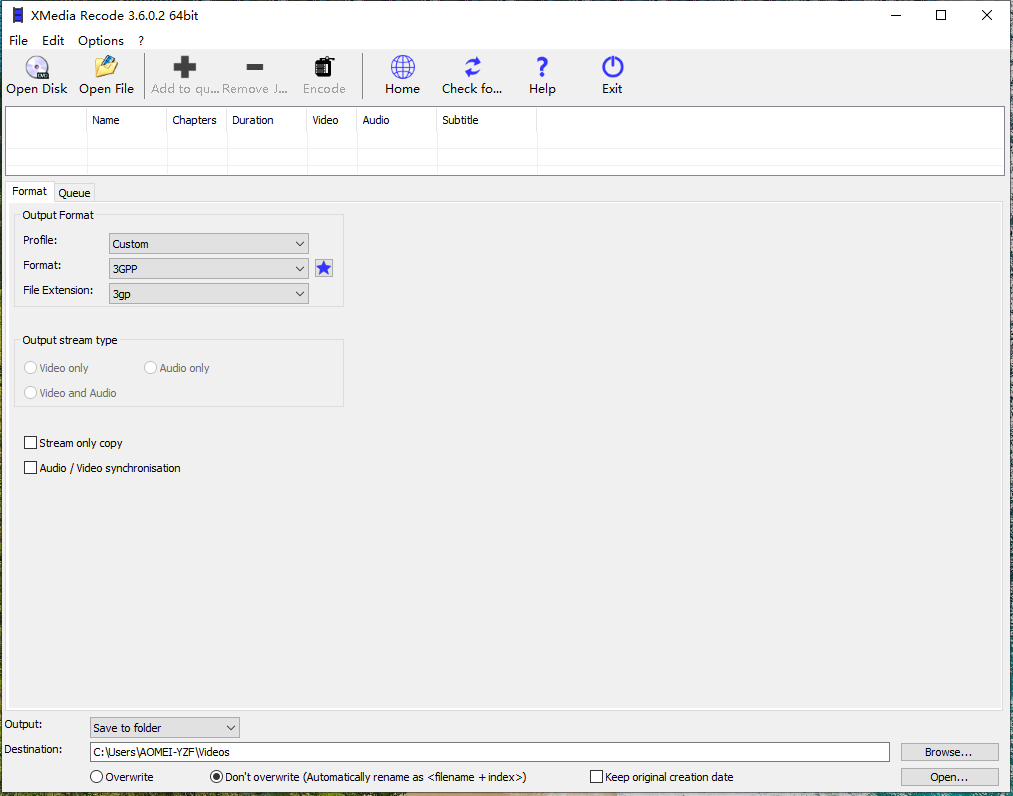Open the Output dropdown Save to folder
1013x796 pixels.
point(165,728)
